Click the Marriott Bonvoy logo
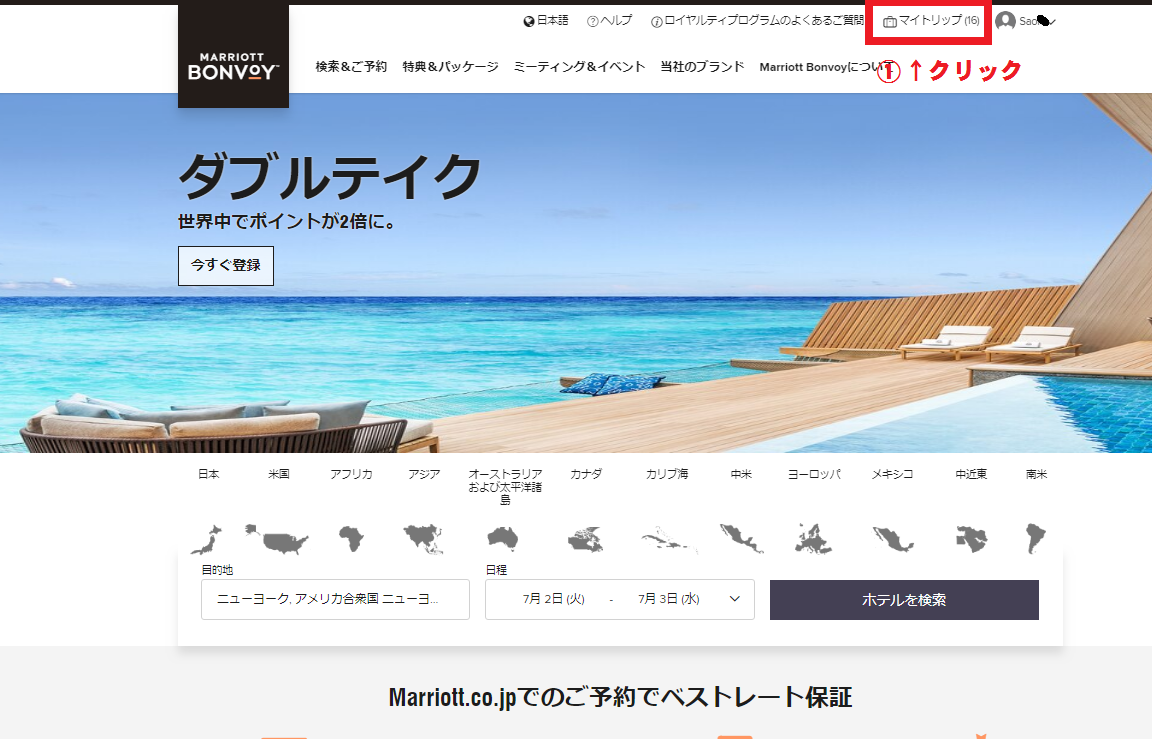1152x739 pixels. [x=233, y=57]
